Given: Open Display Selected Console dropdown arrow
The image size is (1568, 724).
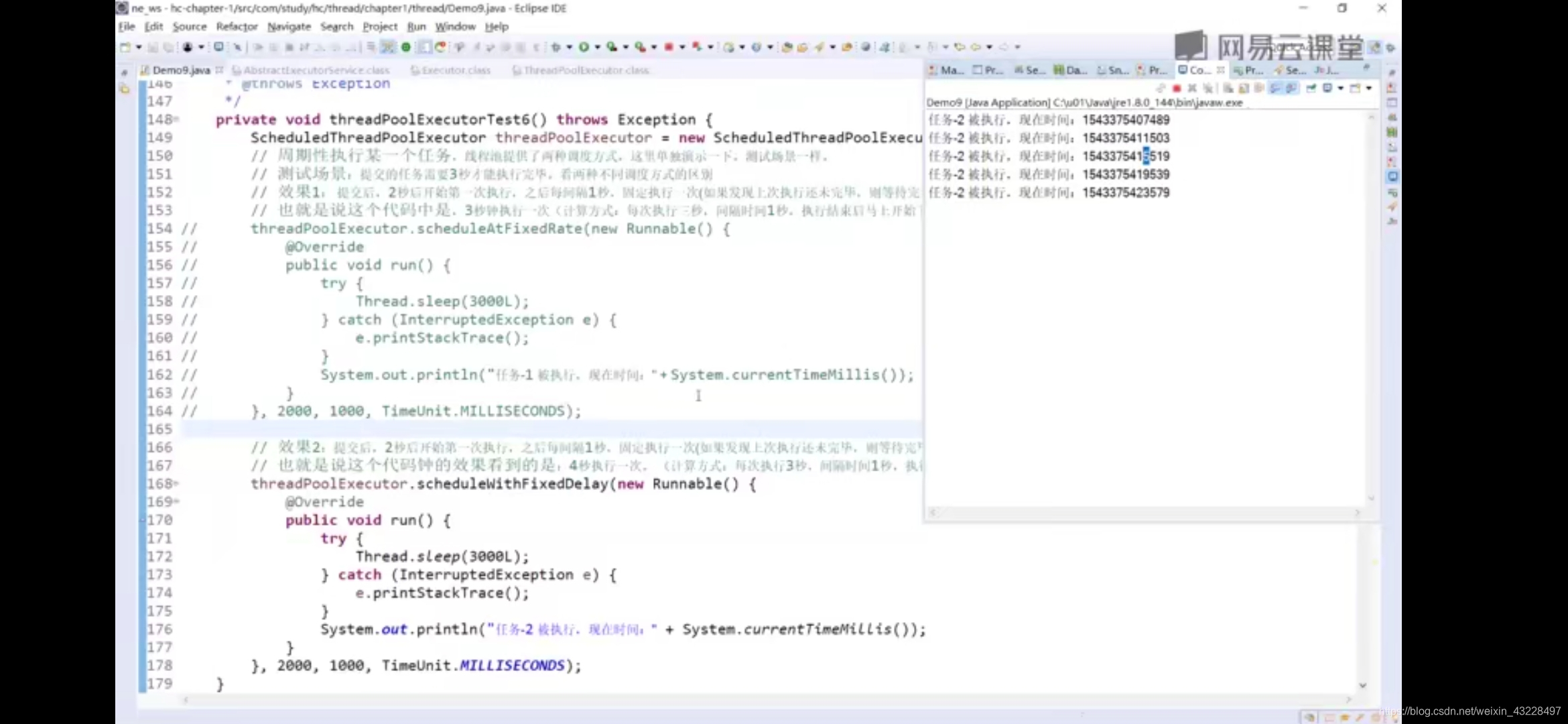Looking at the screenshot, I should coord(1341,88).
